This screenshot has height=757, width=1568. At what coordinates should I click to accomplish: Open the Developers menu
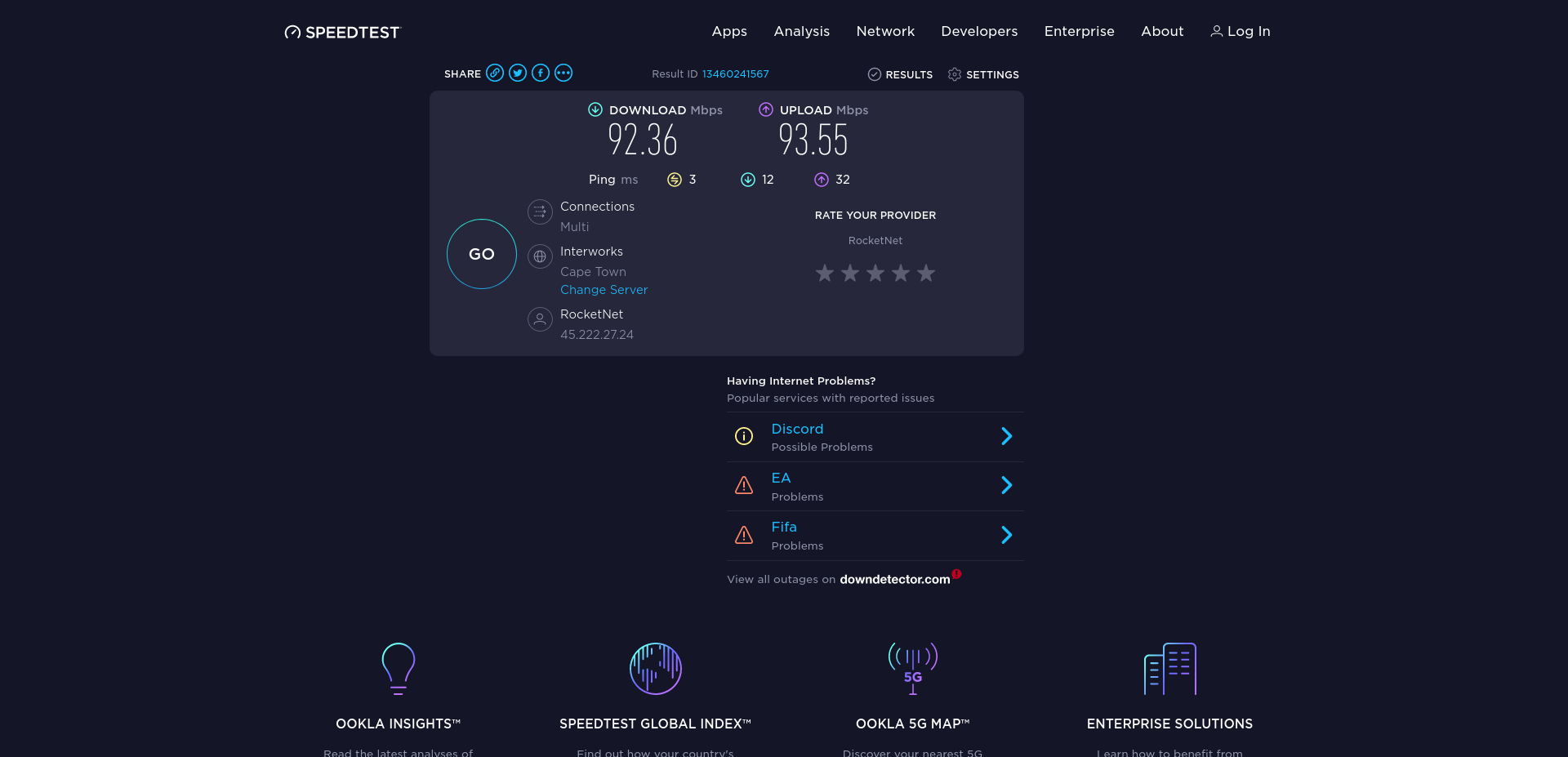coord(979,31)
